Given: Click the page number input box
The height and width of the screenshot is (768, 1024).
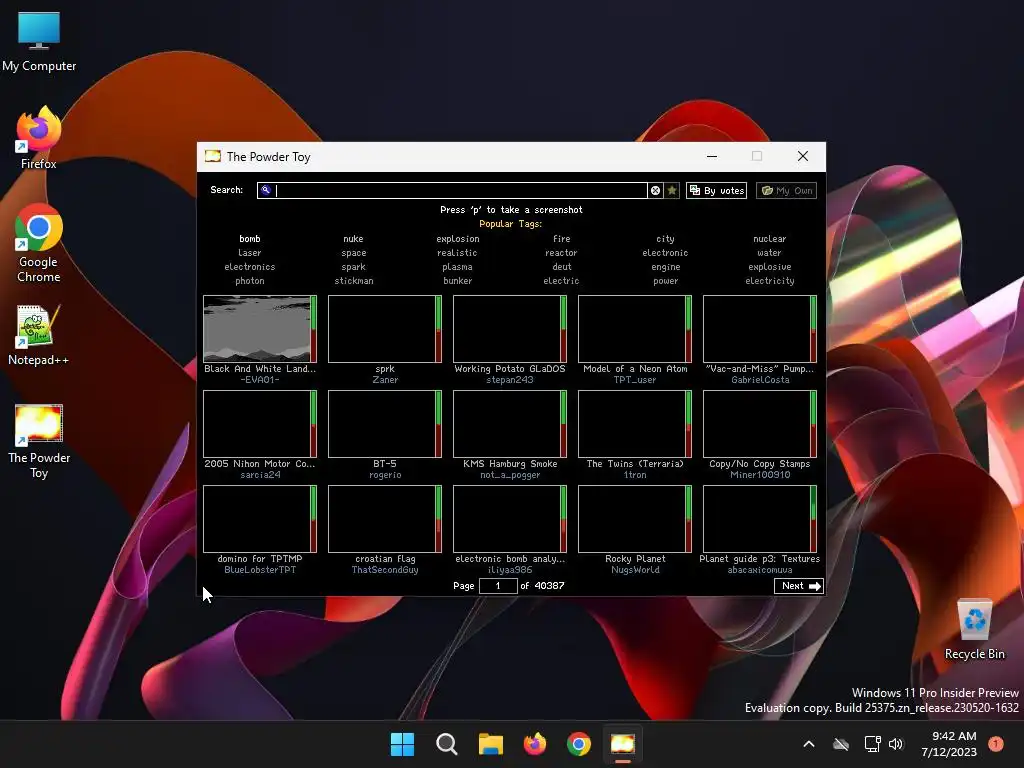Looking at the screenshot, I should [498, 586].
